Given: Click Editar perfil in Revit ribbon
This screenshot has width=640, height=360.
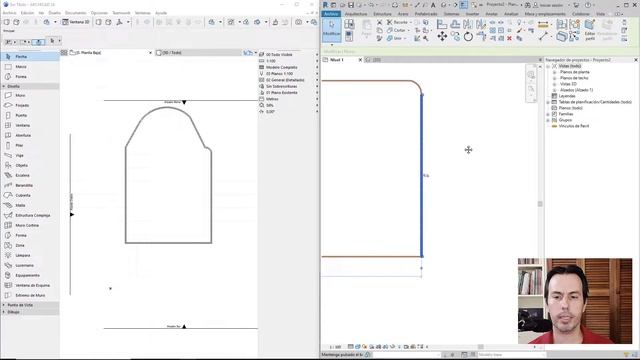Looking at the screenshot, I should [x=590, y=29].
